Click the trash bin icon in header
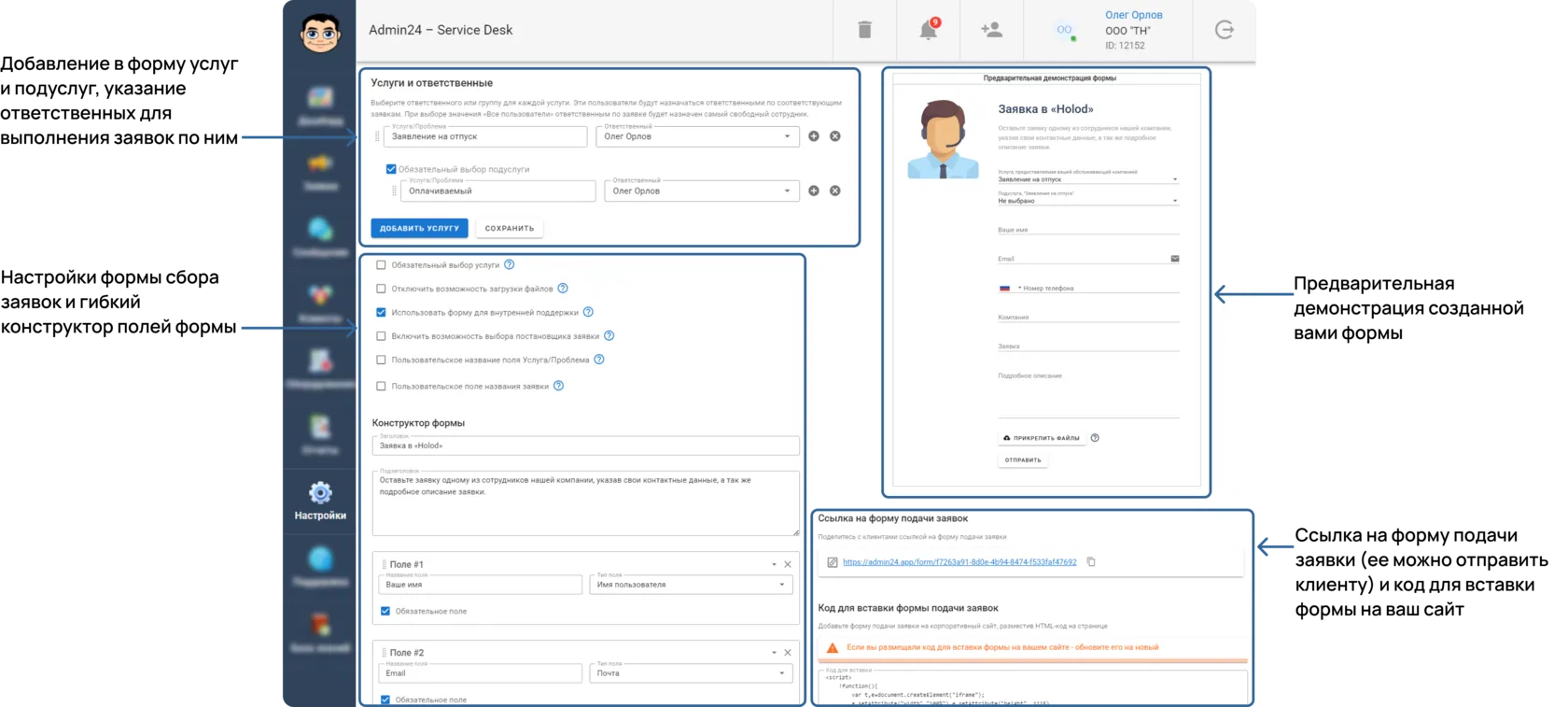Viewport: 1568px width, 707px height. click(x=864, y=30)
